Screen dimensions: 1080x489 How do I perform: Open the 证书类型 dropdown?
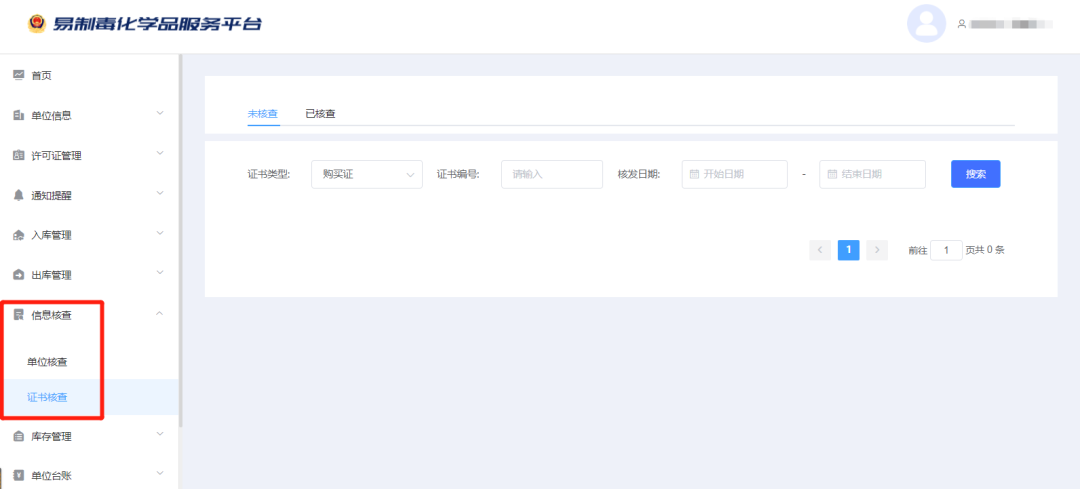pos(366,174)
